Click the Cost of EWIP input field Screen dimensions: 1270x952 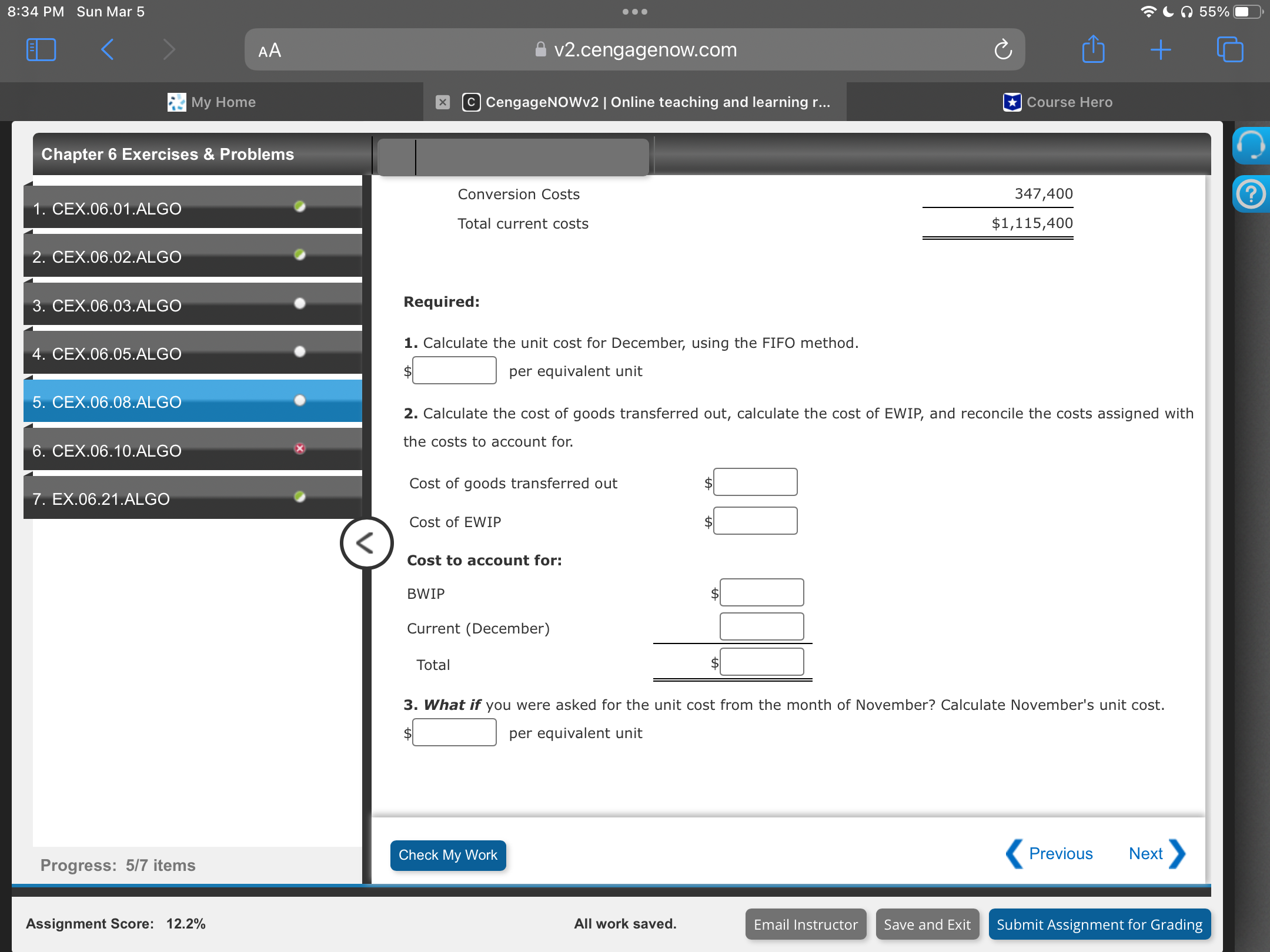[x=755, y=521]
